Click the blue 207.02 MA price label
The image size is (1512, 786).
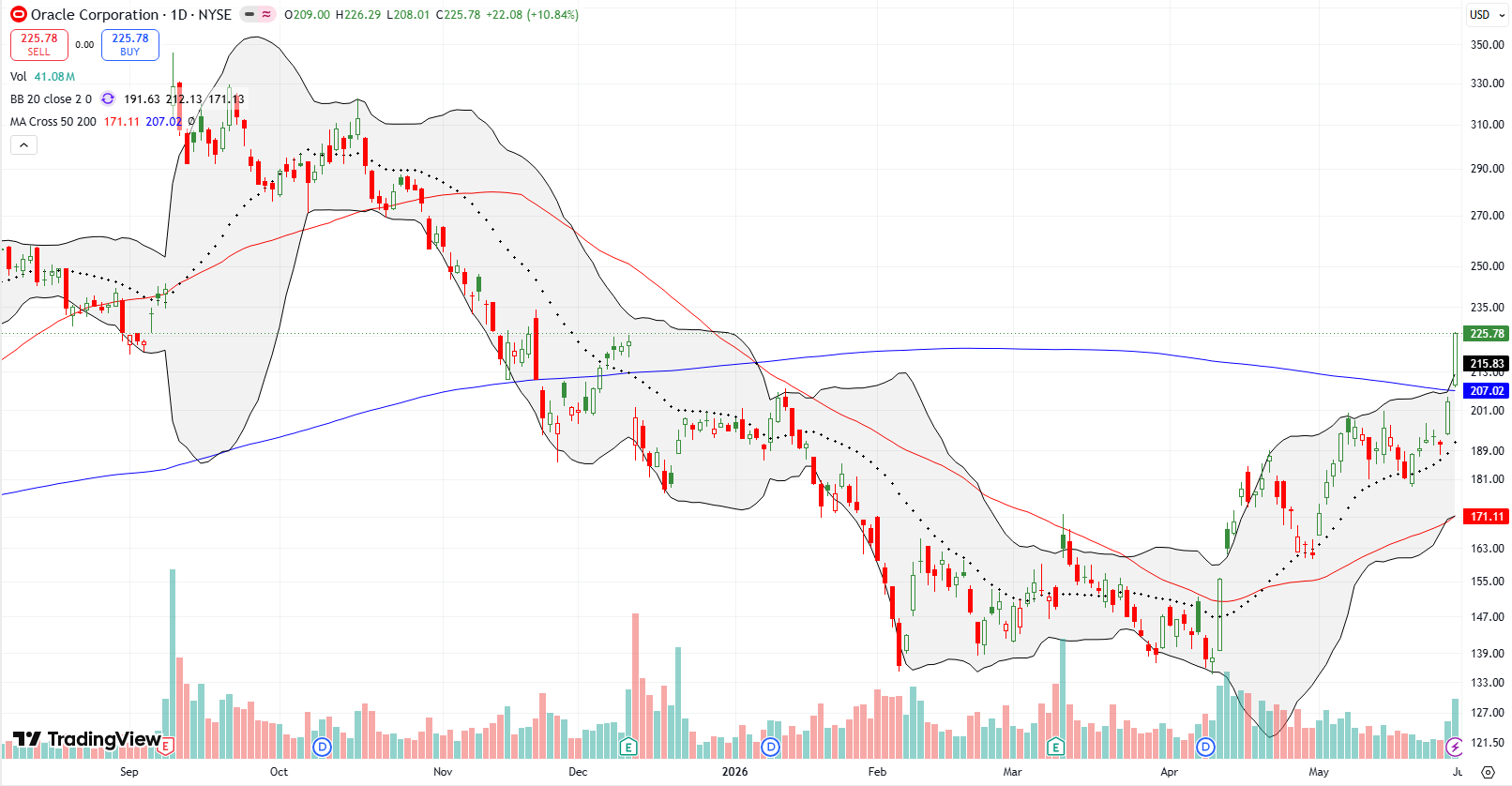[x=1487, y=391]
